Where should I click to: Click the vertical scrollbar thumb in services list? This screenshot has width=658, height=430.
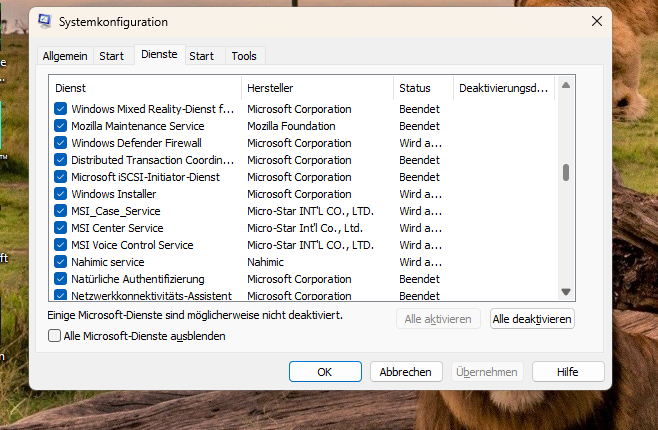pos(565,172)
